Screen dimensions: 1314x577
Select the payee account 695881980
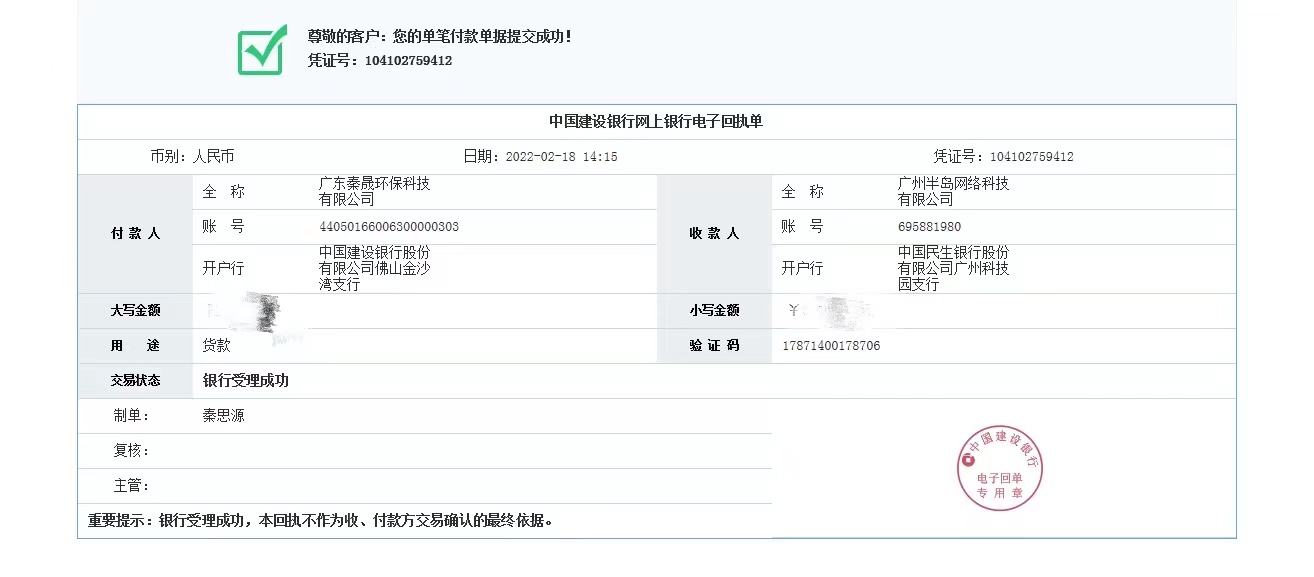[929, 227]
